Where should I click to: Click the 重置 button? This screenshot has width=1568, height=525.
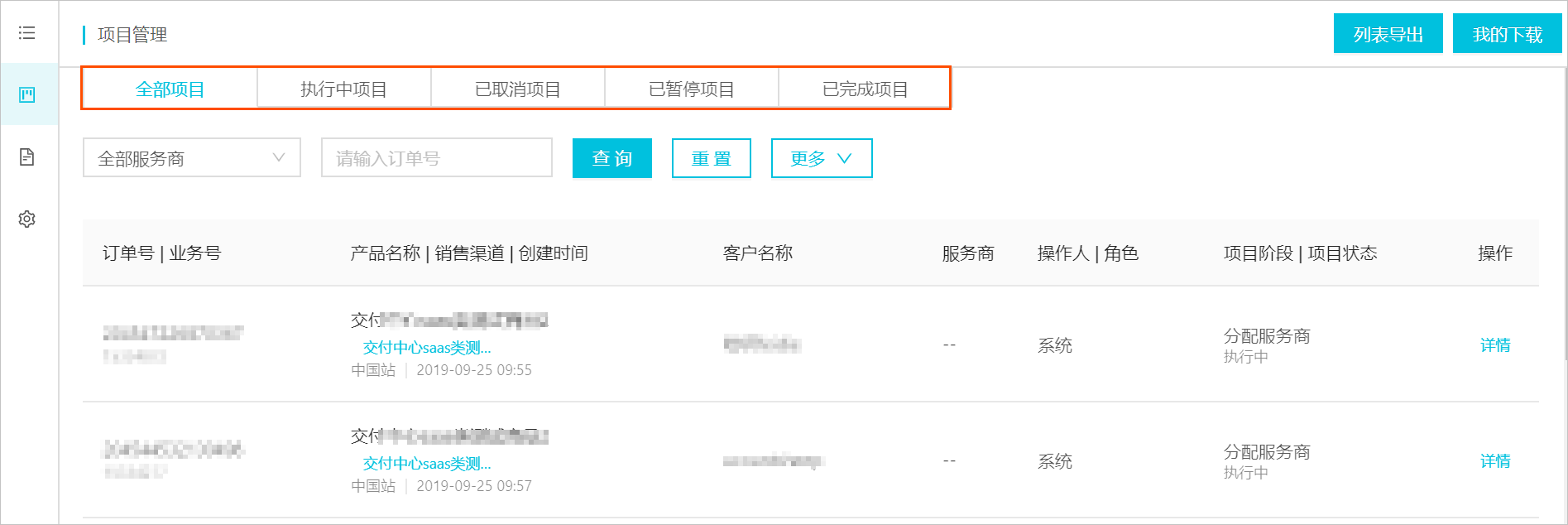pos(712,158)
